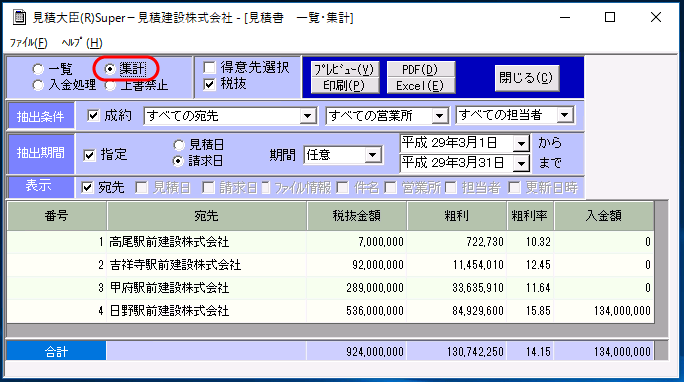Select row 吉祥寺駅前建設株式会社
The image size is (684, 382).
click(331, 265)
